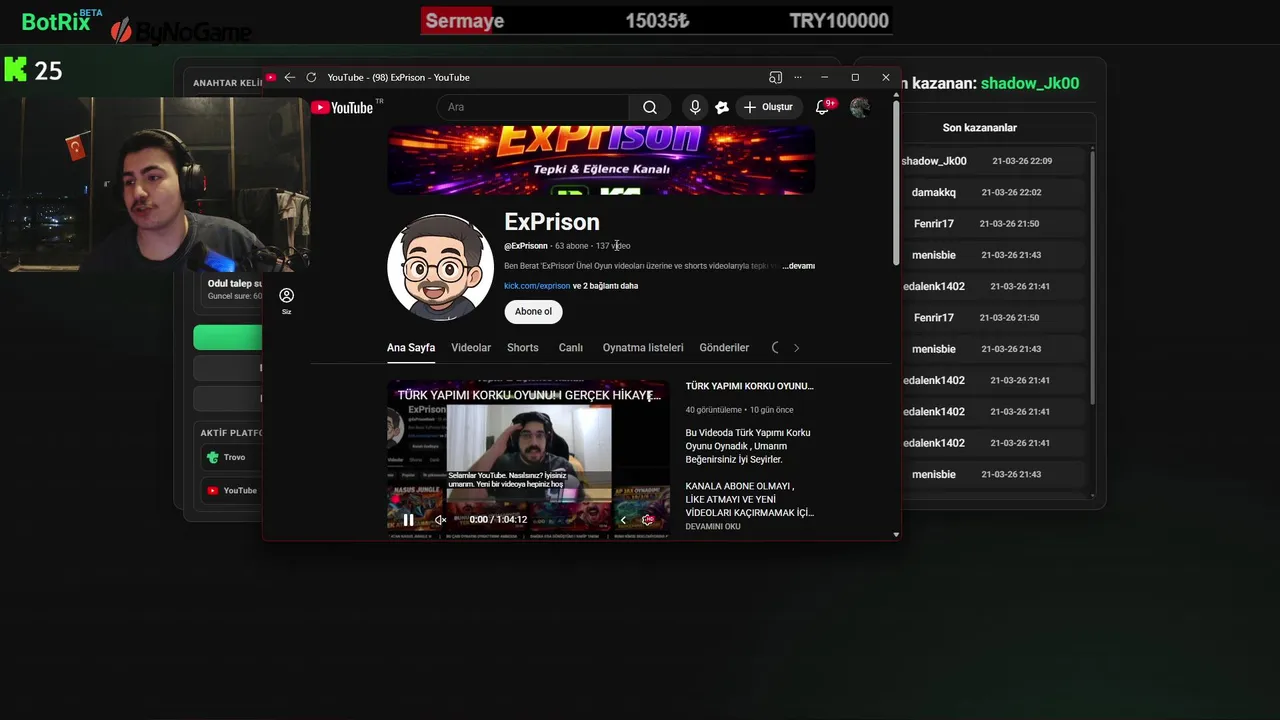Click the '40 görüntüleme' view count
The height and width of the screenshot is (720, 1280).
point(714,410)
